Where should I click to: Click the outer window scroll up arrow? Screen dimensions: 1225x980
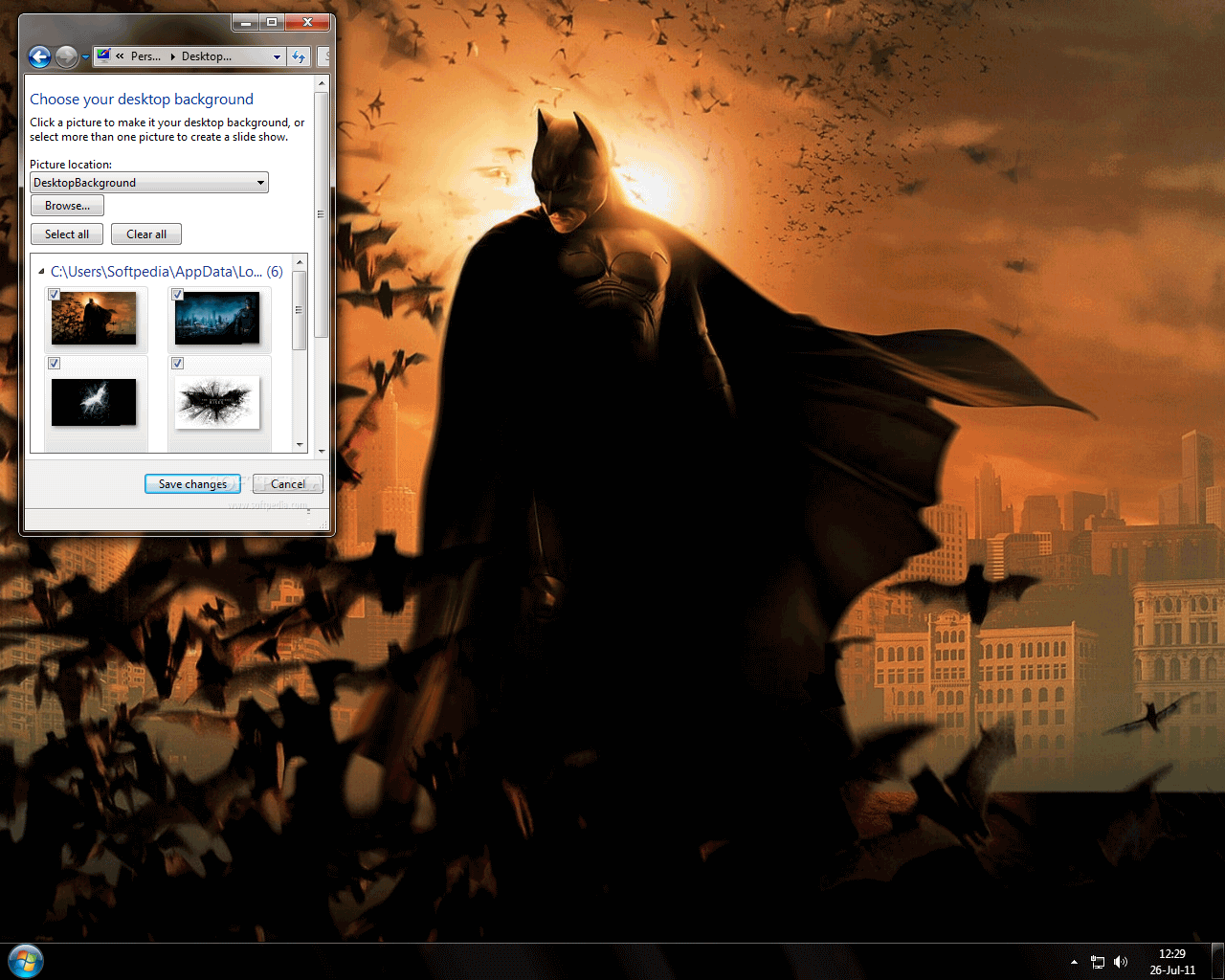coord(322,83)
